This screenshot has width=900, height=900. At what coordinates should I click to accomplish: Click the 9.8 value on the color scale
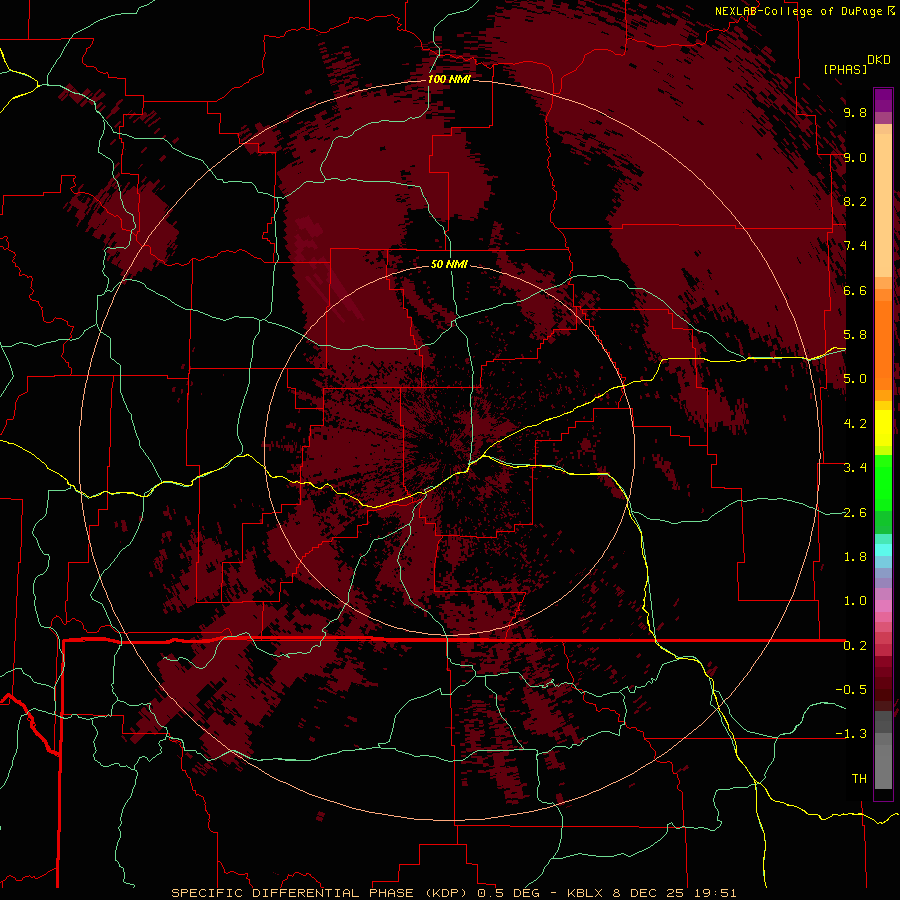click(x=855, y=112)
